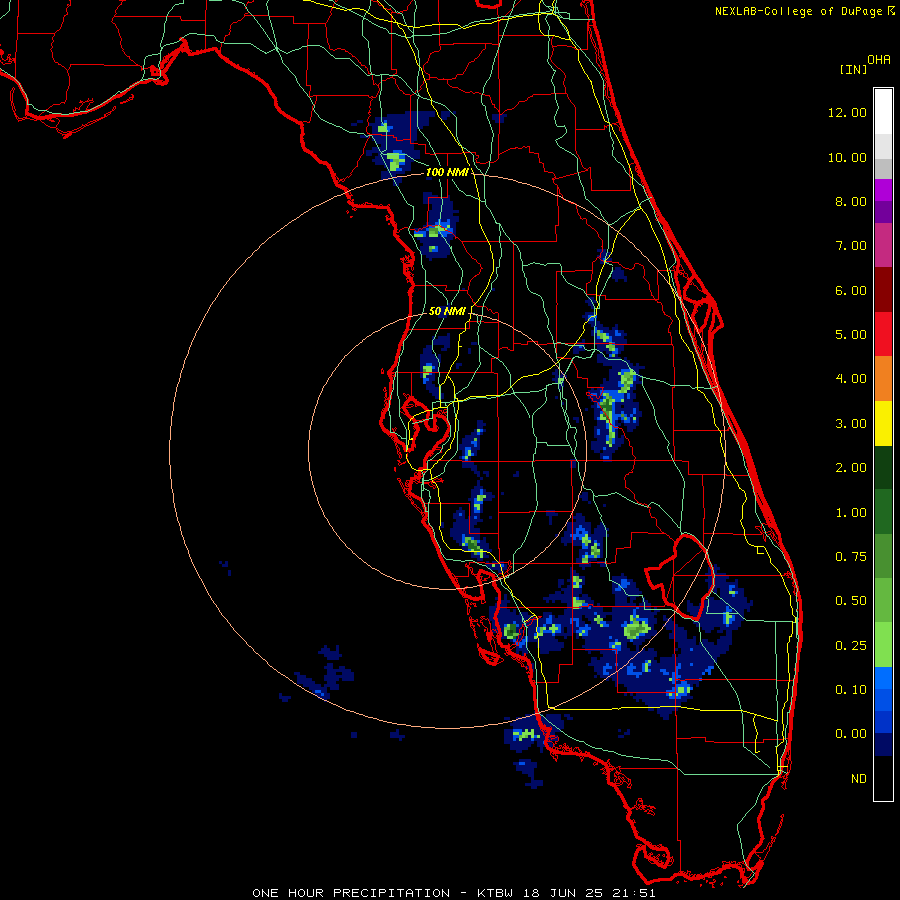Click the 21:51 time stamp
Viewport: 900px width, 900px height.
[x=633, y=893]
